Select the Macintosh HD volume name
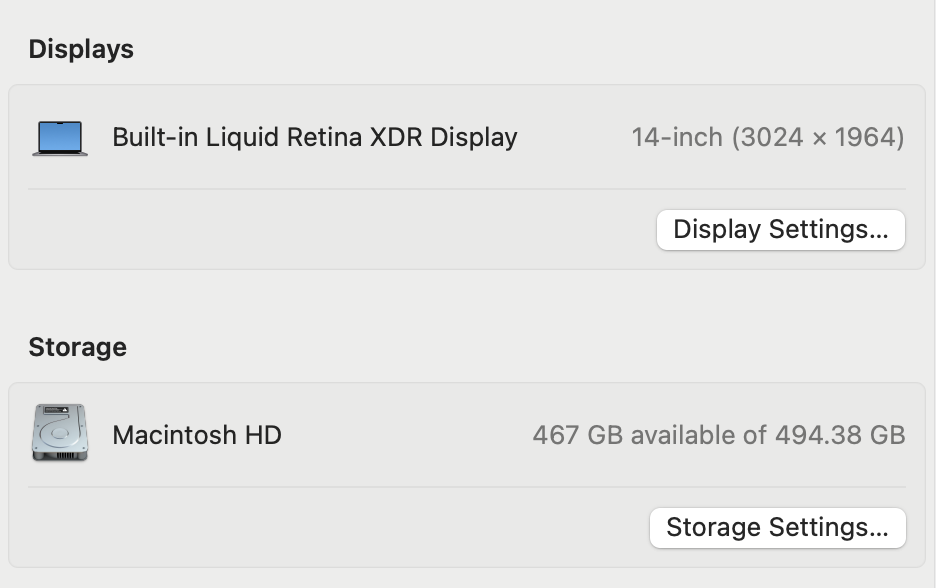This screenshot has height=588, width=936. (197, 435)
